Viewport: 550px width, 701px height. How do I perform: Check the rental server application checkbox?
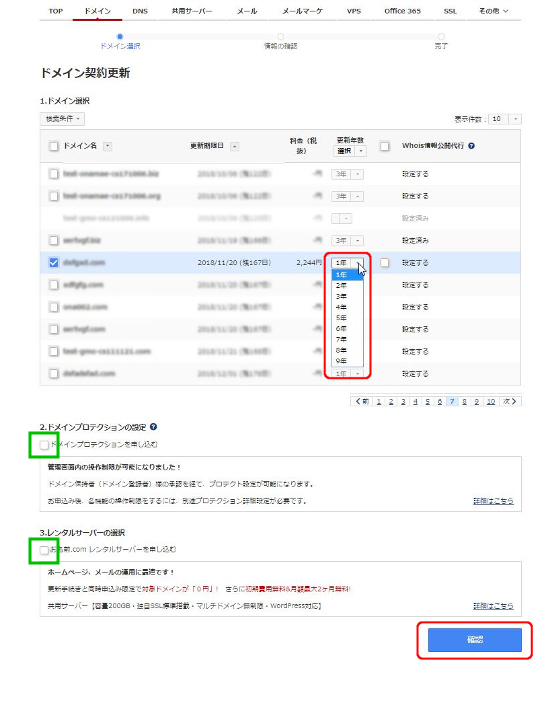click(44, 550)
